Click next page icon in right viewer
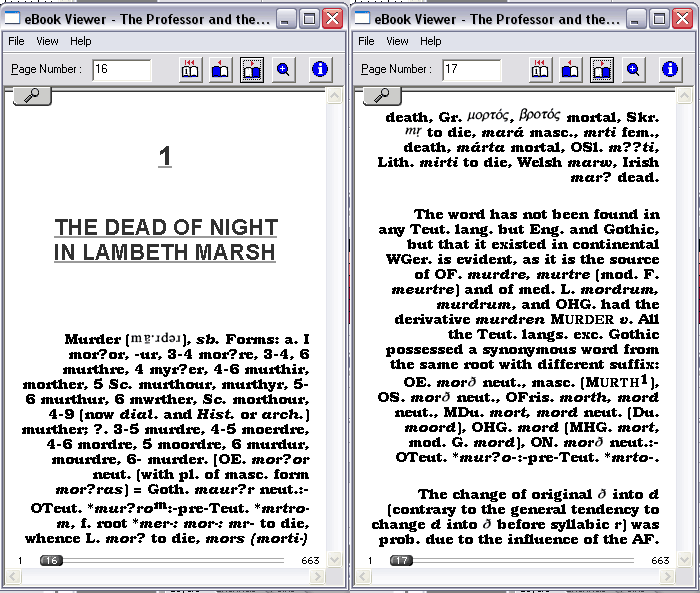This screenshot has width=700, height=593. click(602, 69)
